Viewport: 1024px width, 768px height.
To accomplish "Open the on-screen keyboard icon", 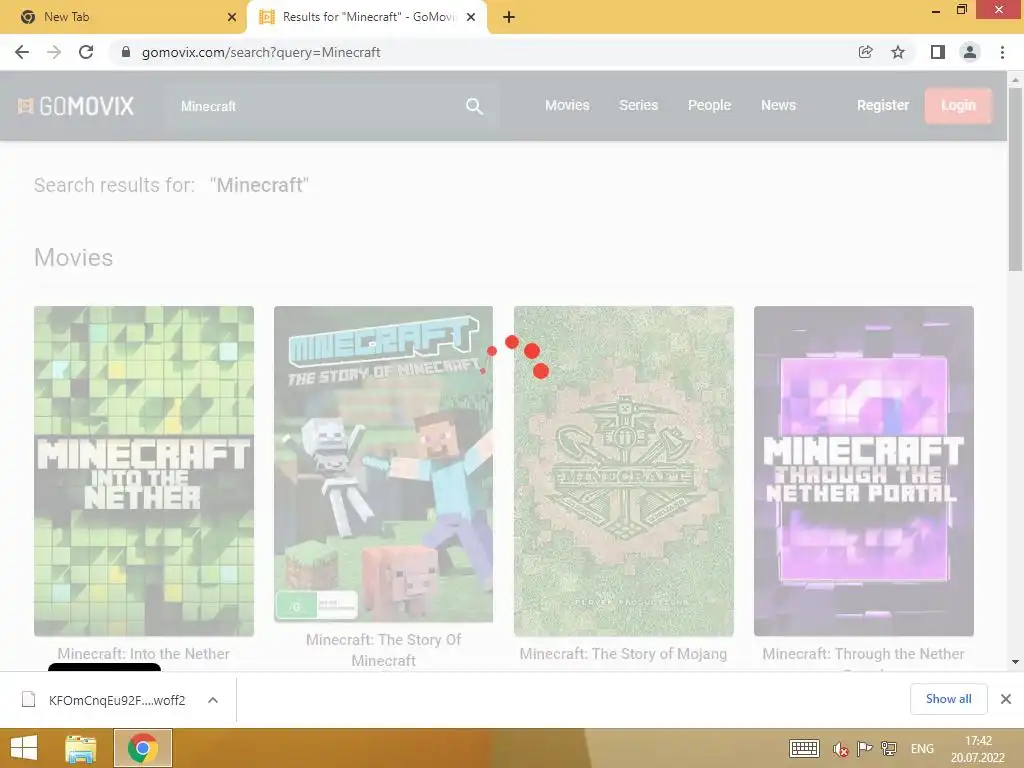I will click(x=804, y=748).
